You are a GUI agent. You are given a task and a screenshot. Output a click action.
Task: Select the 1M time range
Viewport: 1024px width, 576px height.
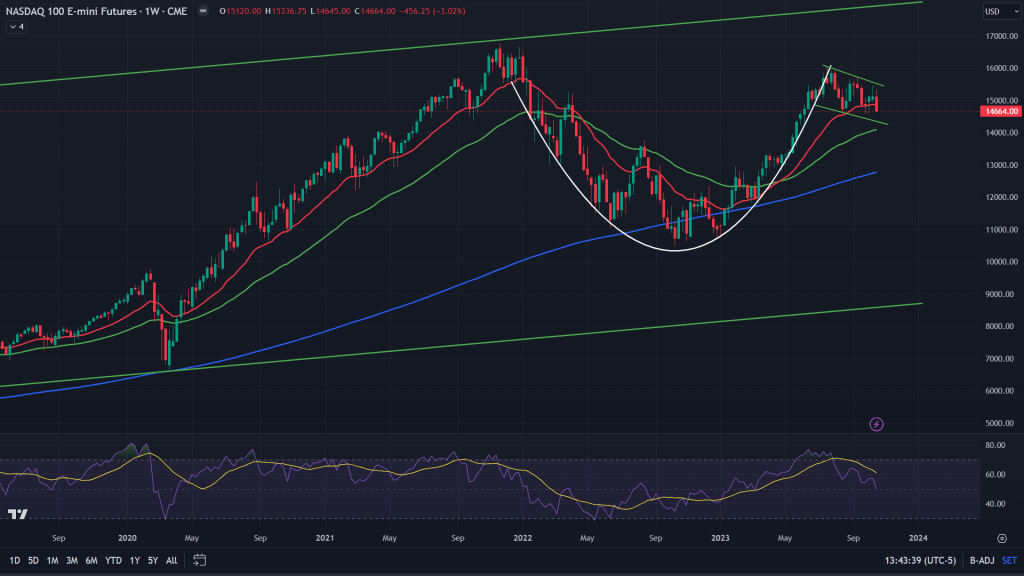(52, 560)
